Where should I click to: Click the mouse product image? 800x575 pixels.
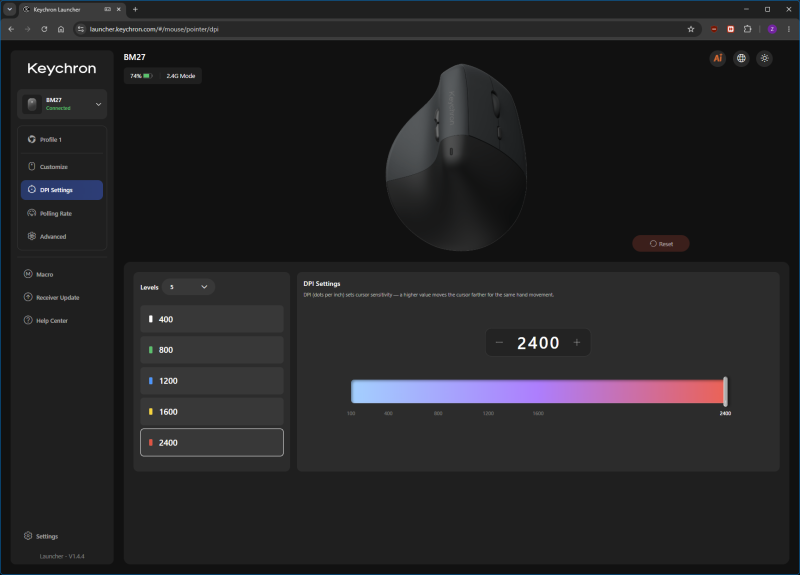[x=456, y=157]
